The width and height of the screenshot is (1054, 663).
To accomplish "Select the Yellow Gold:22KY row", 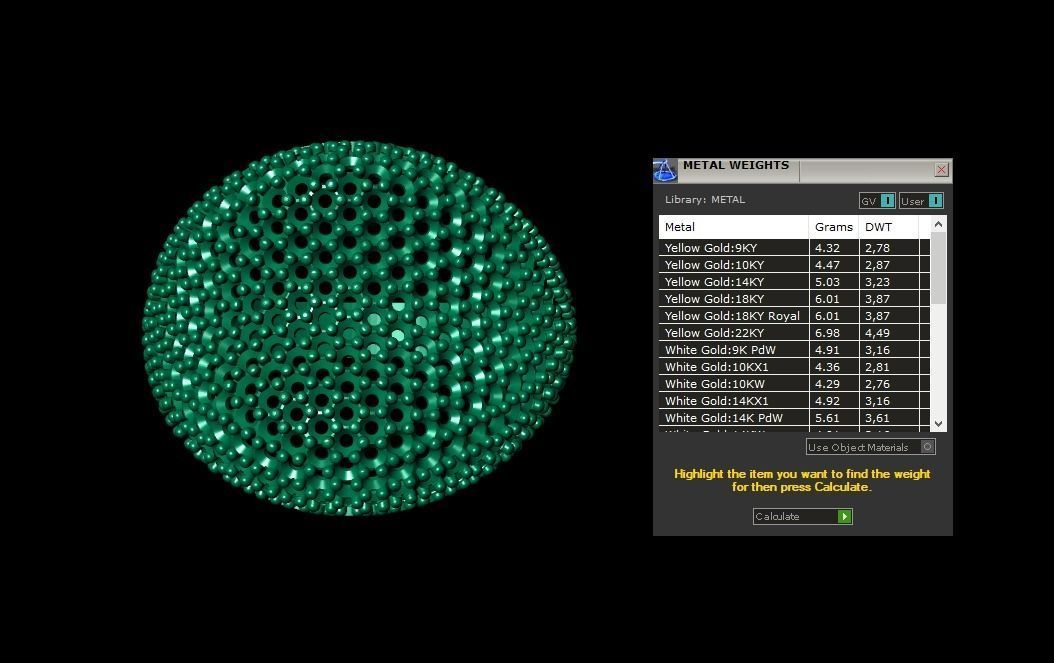I will (794, 333).
